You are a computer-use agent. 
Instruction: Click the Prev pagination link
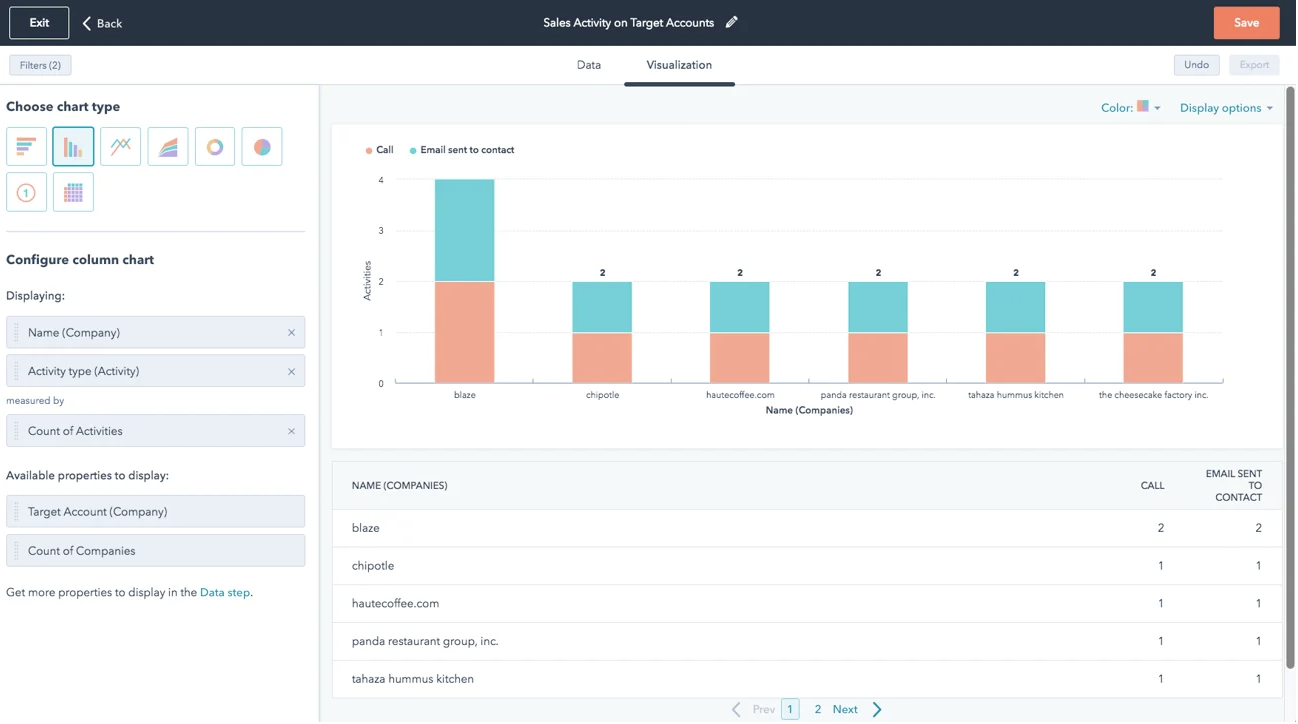pos(763,709)
